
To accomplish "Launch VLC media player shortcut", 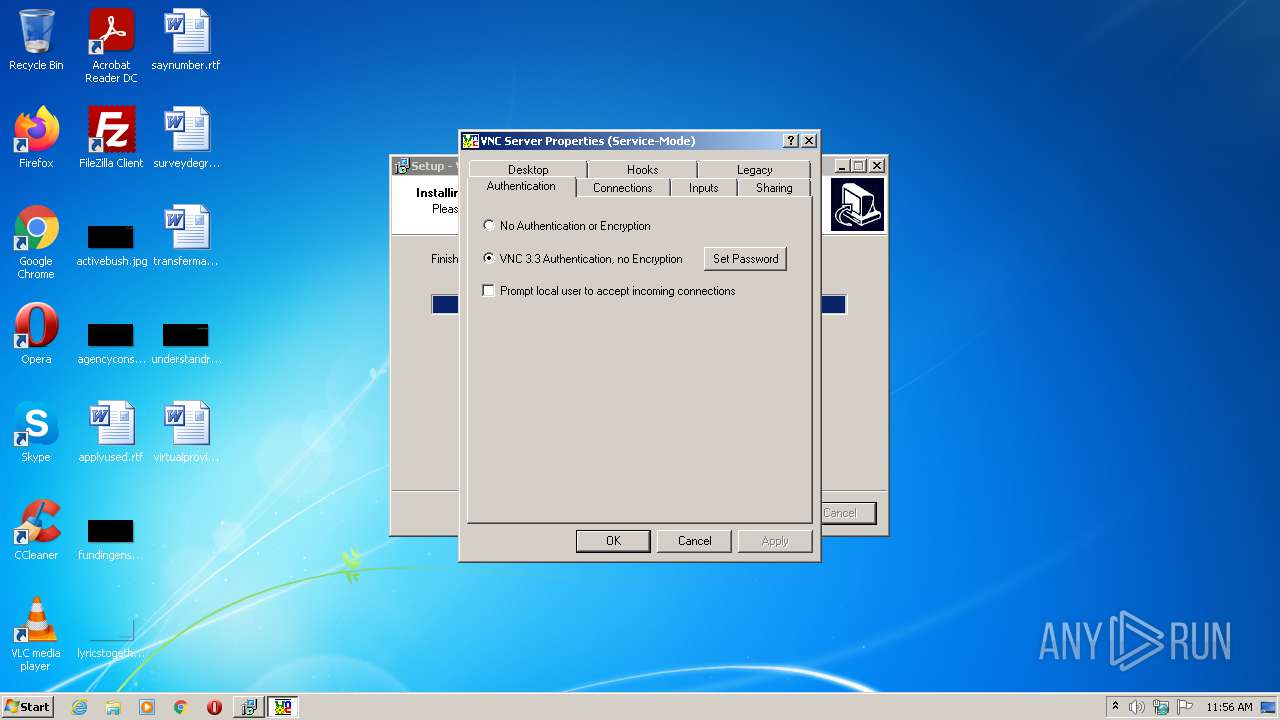I will tap(36, 634).
